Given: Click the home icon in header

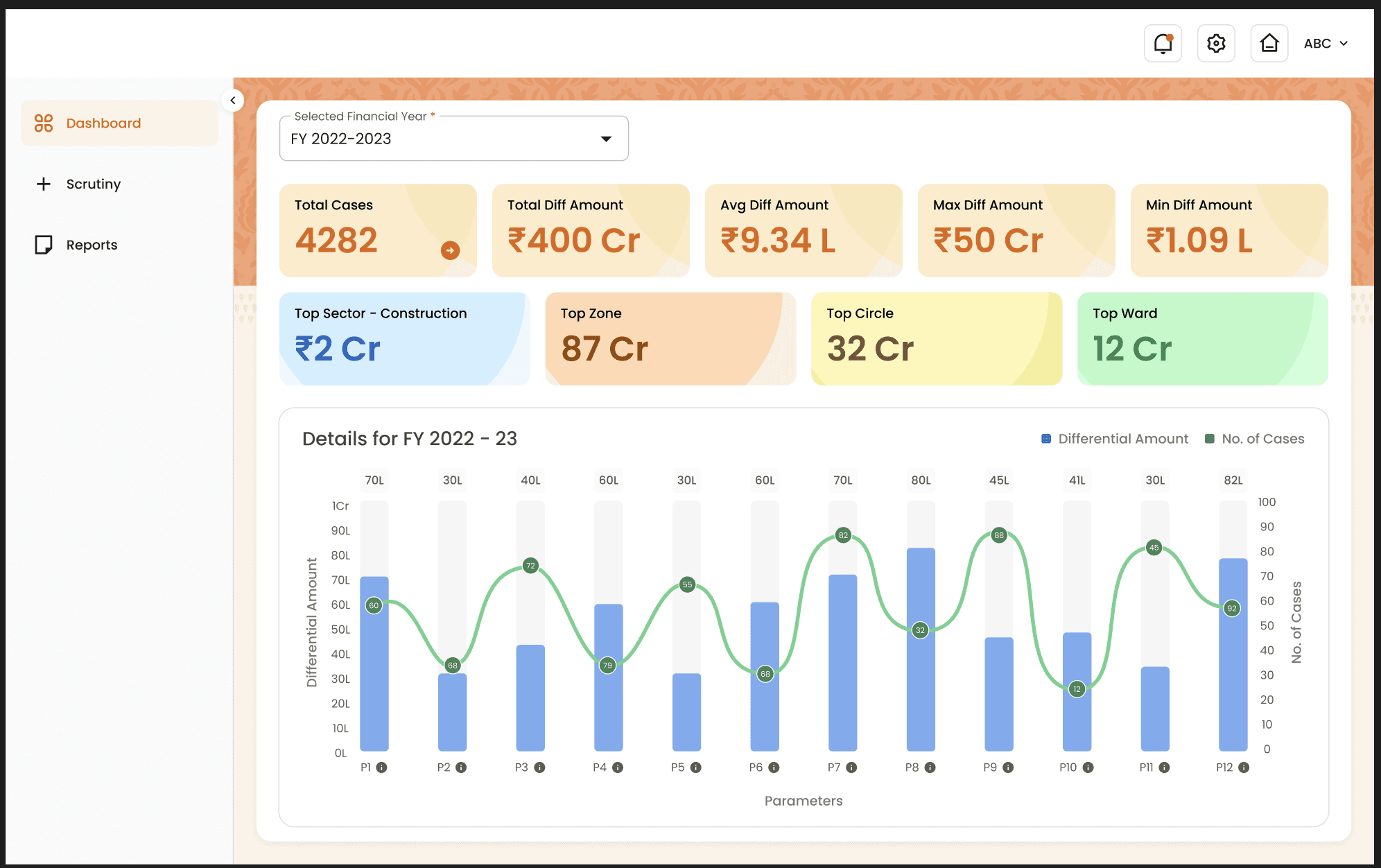Looking at the screenshot, I should point(1269,44).
